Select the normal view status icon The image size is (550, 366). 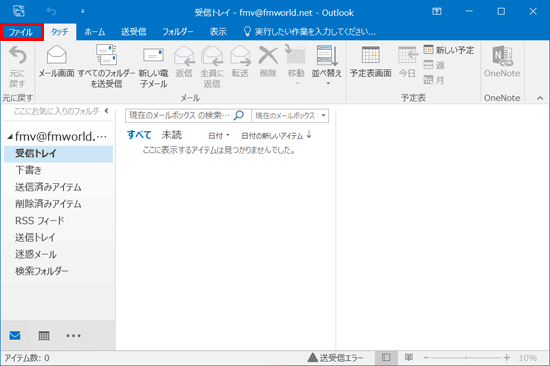[x=386, y=358]
